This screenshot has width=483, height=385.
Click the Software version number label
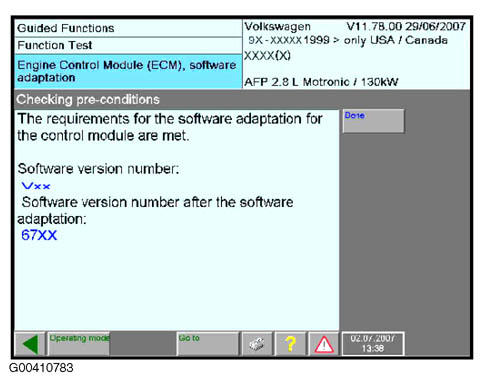98,169
